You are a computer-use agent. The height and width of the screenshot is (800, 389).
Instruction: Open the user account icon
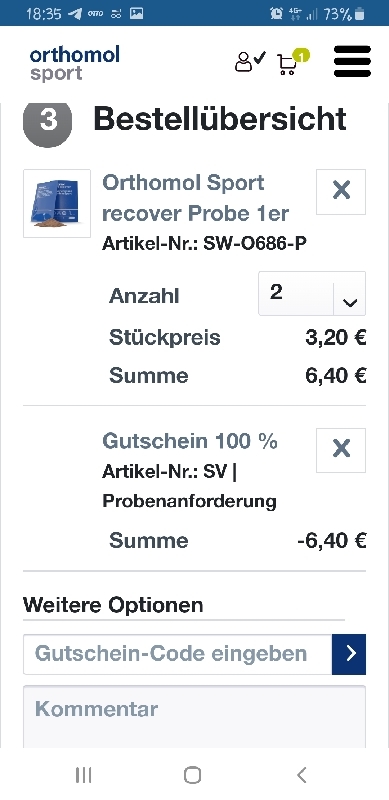(x=250, y=61)
